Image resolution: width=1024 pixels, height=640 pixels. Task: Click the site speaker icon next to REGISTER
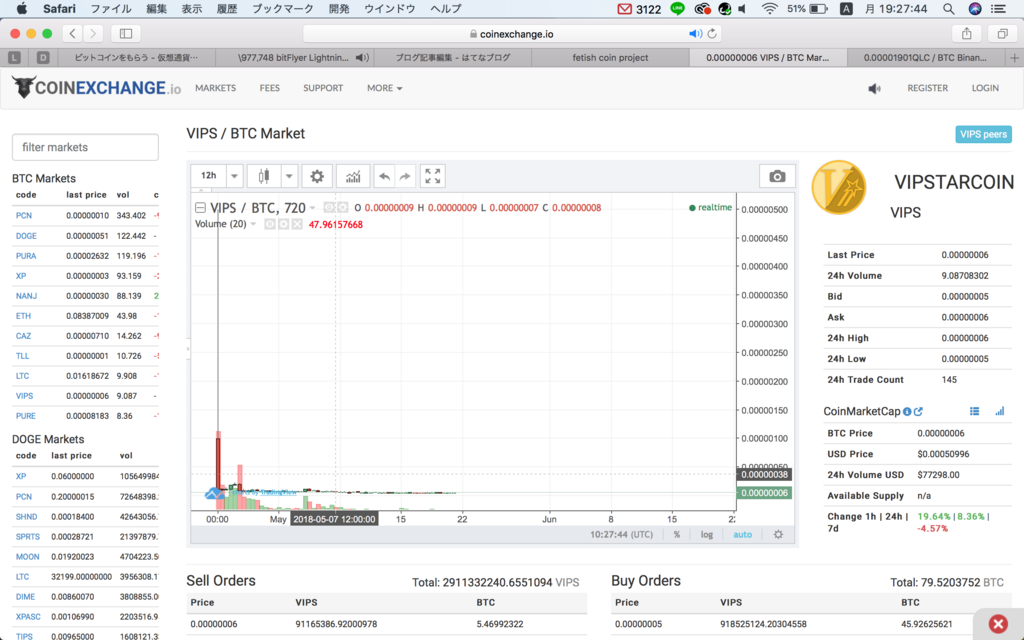pyautogui.click(x=874, y=88)
